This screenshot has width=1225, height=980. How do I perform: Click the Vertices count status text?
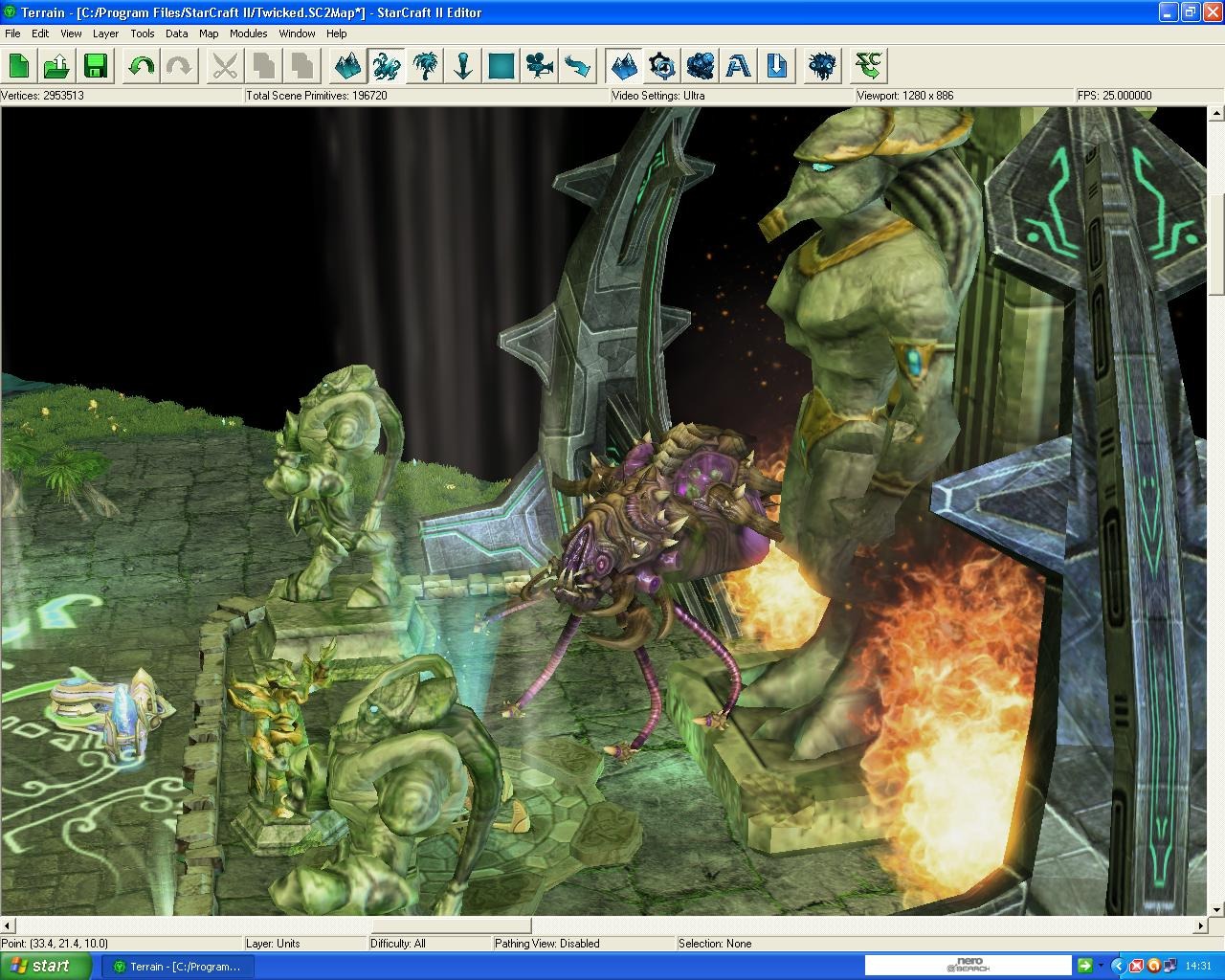point(42,96)
